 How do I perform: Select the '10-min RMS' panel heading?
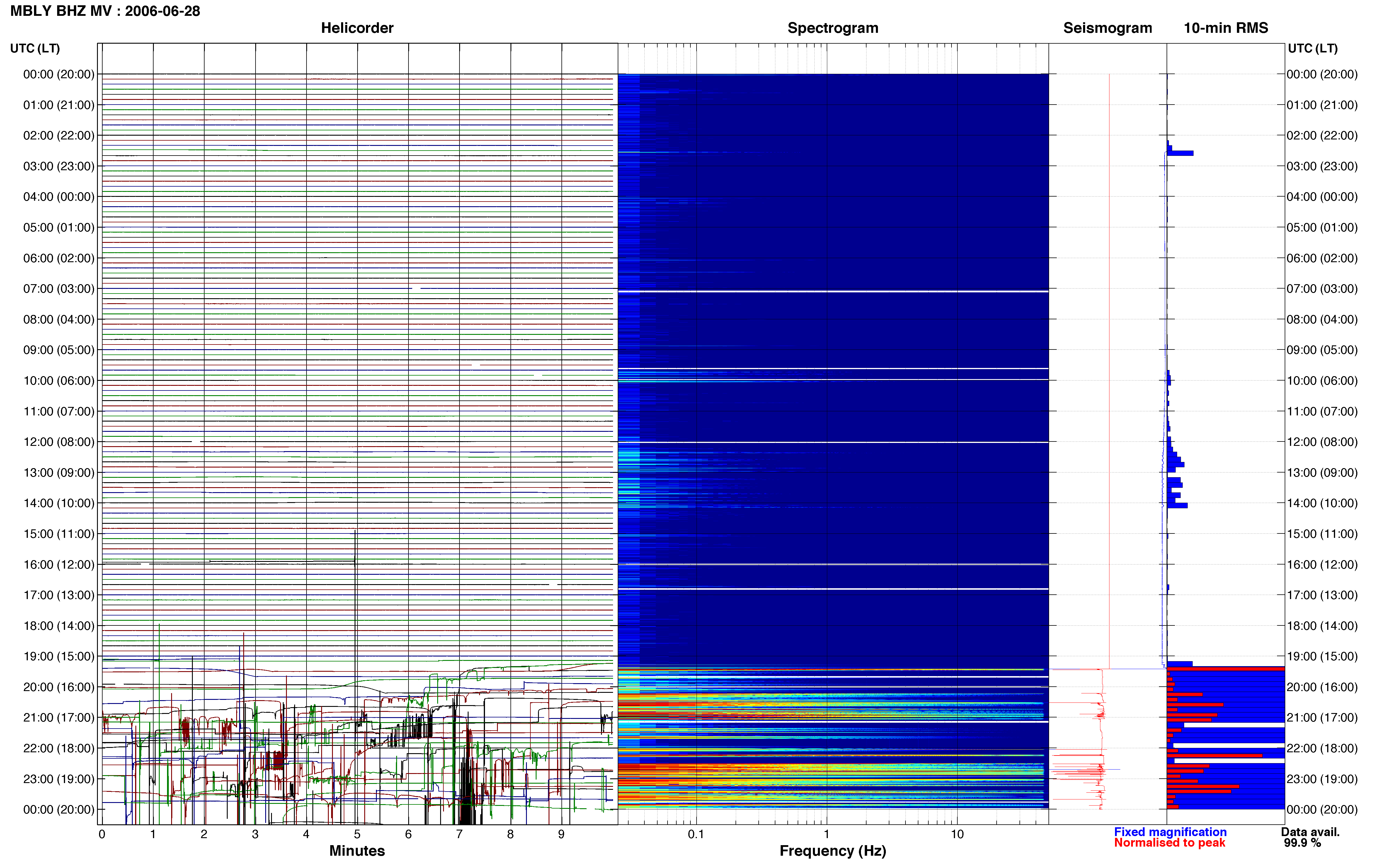(1225, 28)
